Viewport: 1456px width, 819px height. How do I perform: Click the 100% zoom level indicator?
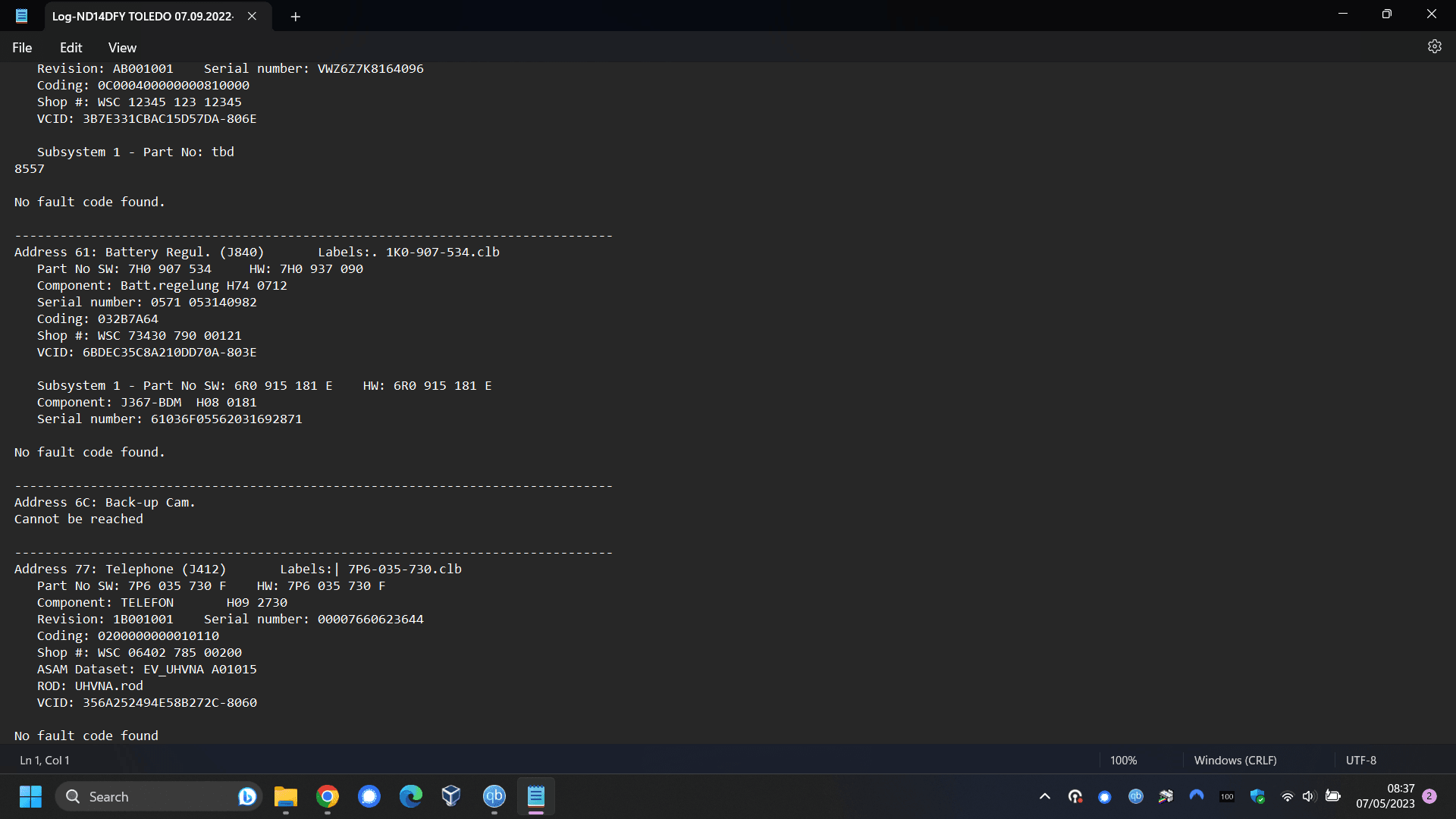(1123, 760)
